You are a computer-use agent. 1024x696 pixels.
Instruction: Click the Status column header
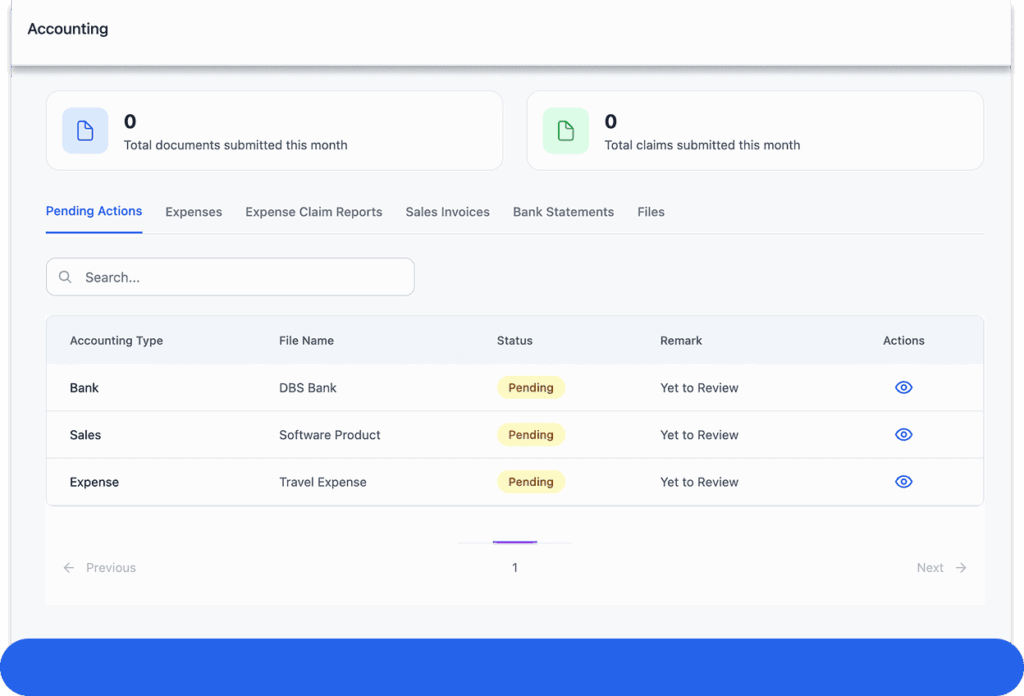coord(515,340)
